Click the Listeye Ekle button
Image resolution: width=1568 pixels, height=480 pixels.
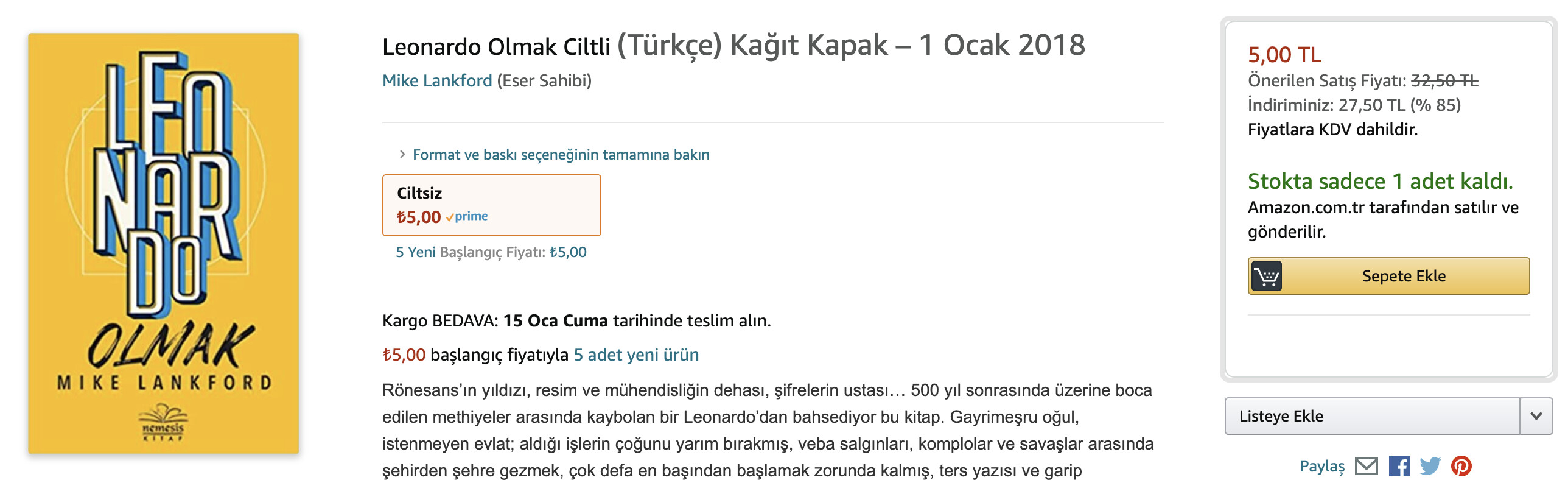[x=1372, y=416]
